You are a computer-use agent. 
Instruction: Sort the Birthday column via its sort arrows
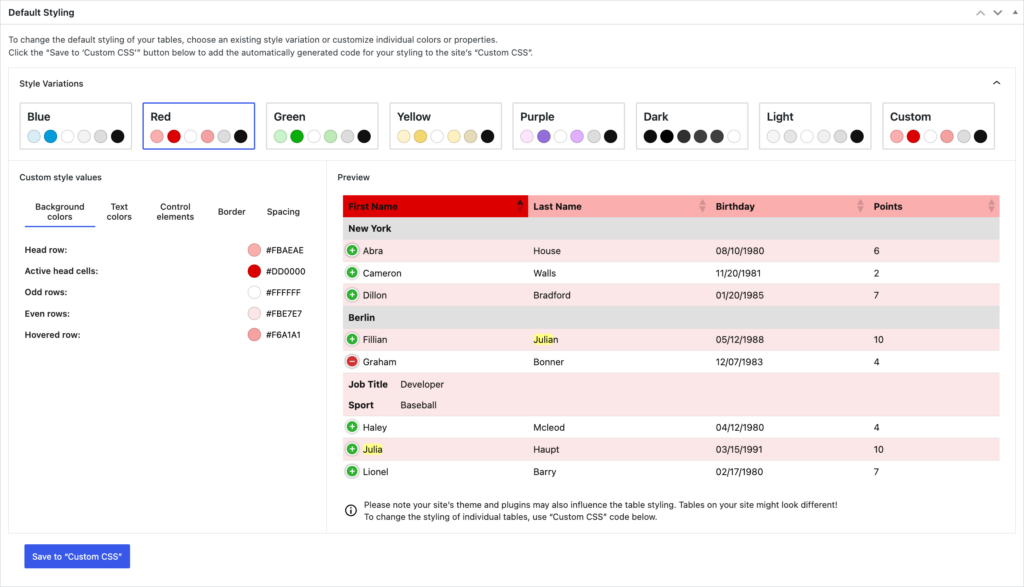(x=862, y=206)
